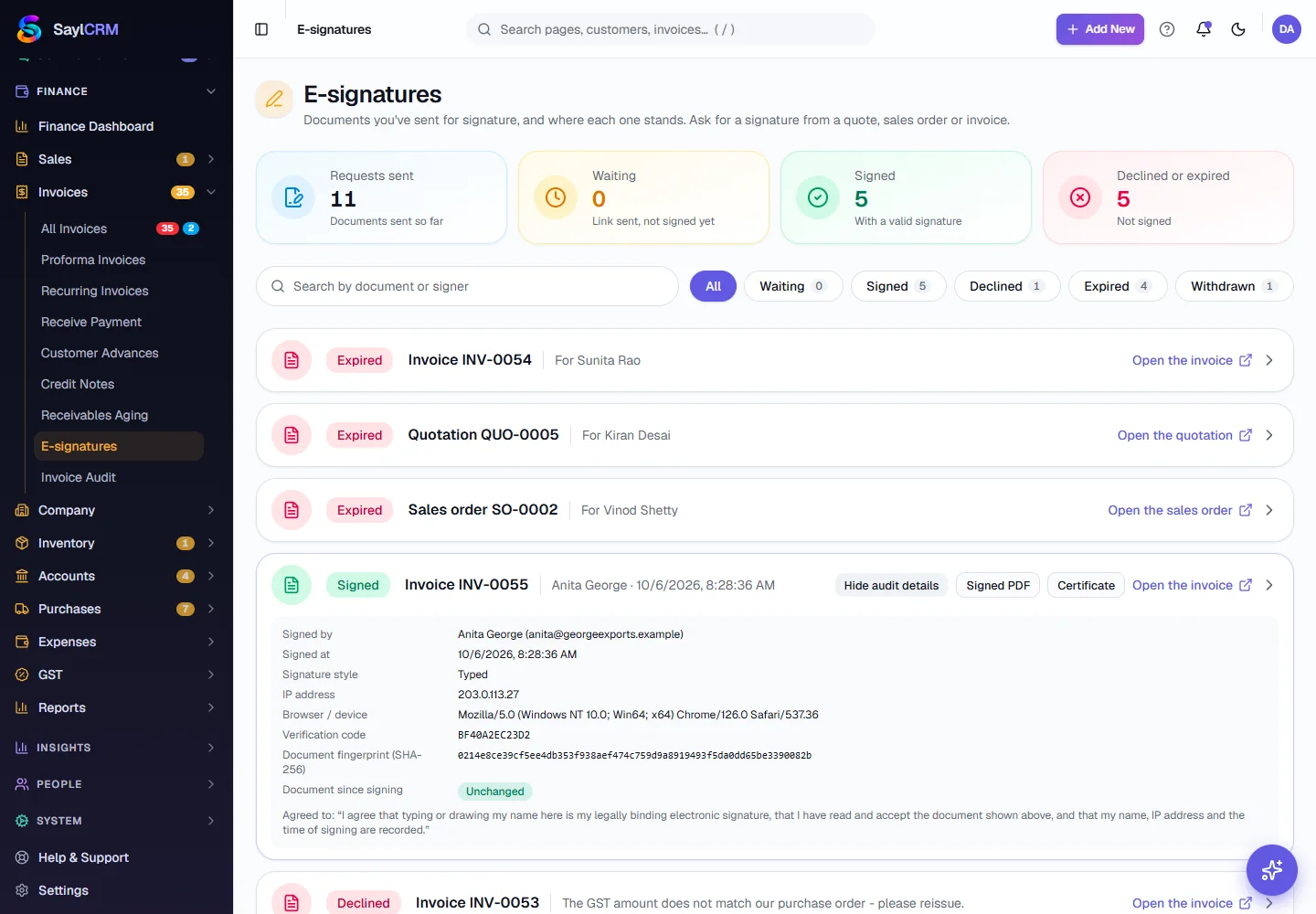This screenshot has height=914, width=1316.
Task: Filter by Withdrawn status
Action: coord(1234,286)
